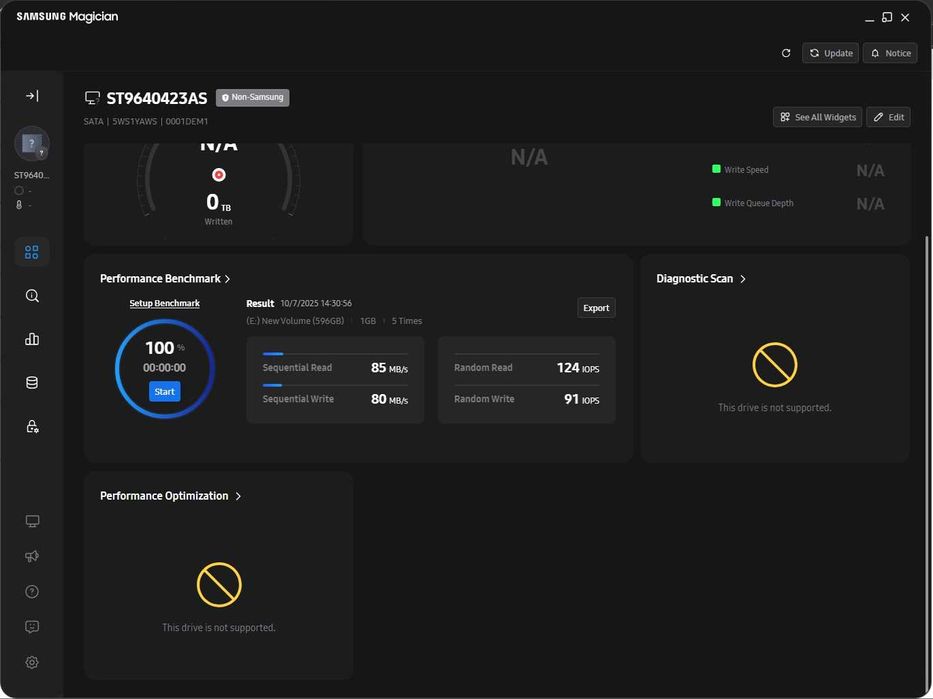Start the benchmark with the Start button
Viewport: 933px width, 699px height.
(165, 391)
